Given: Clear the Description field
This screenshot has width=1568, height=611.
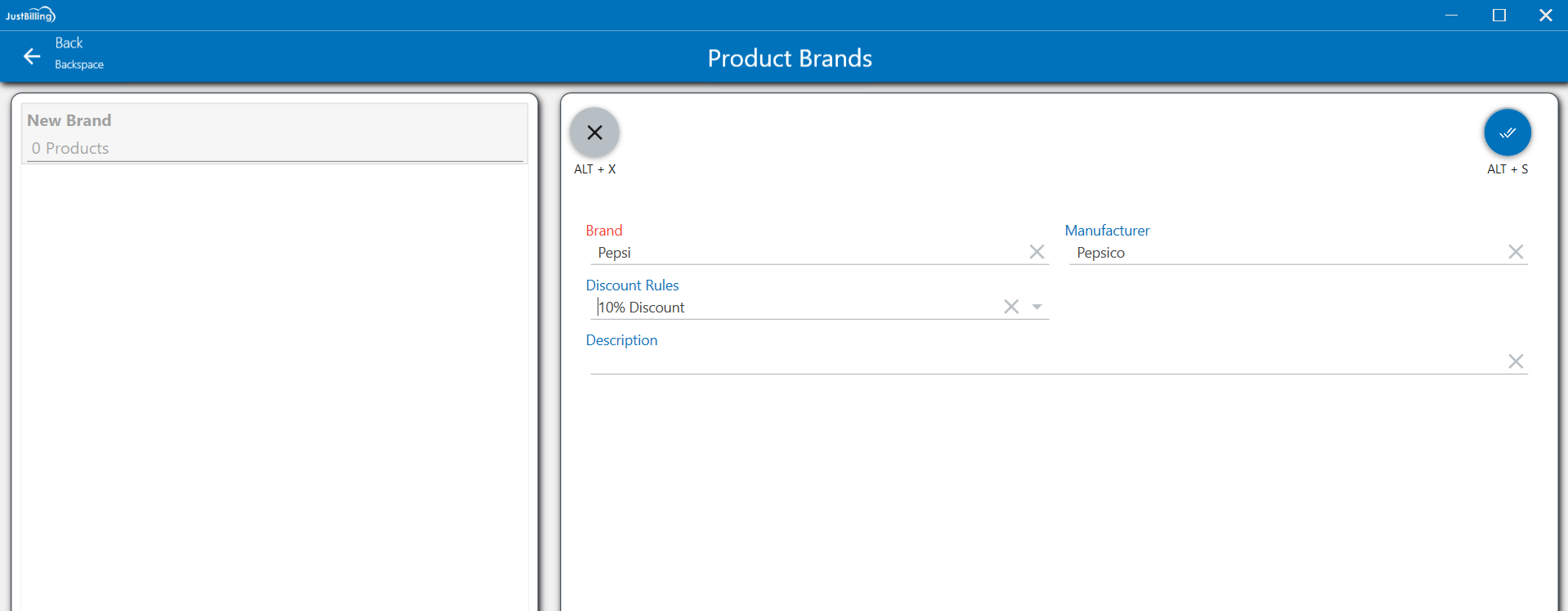Looking at the screenshot, I should [1515, 362].
